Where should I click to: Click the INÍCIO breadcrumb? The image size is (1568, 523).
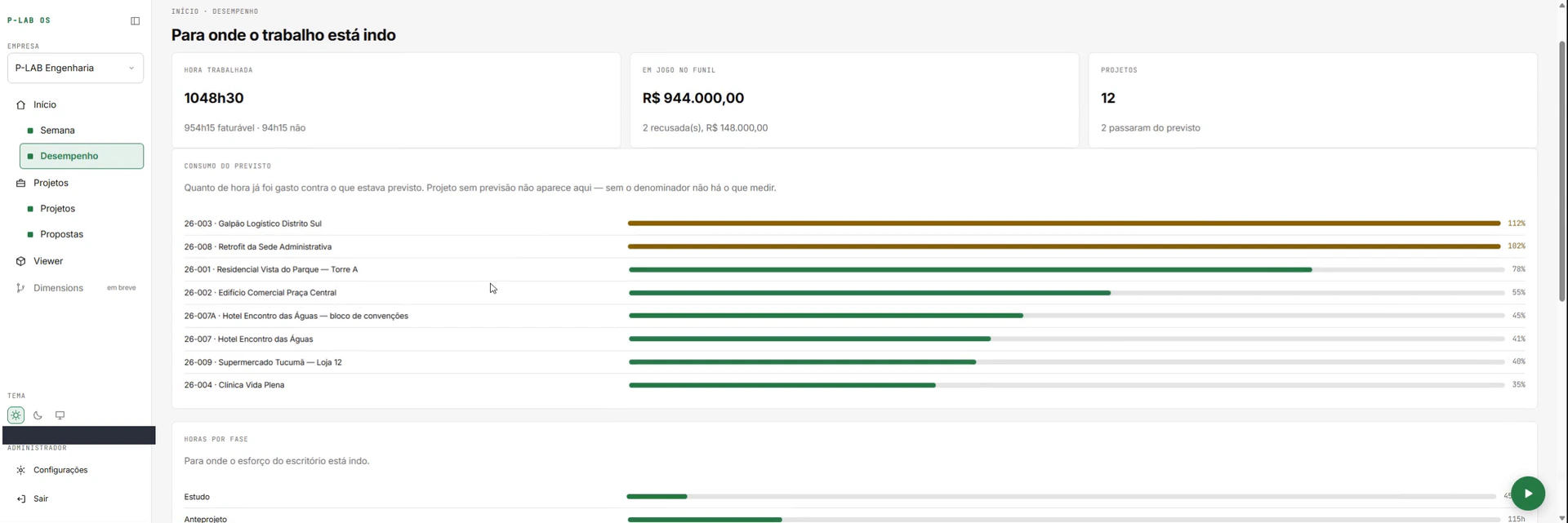point(185,11)
